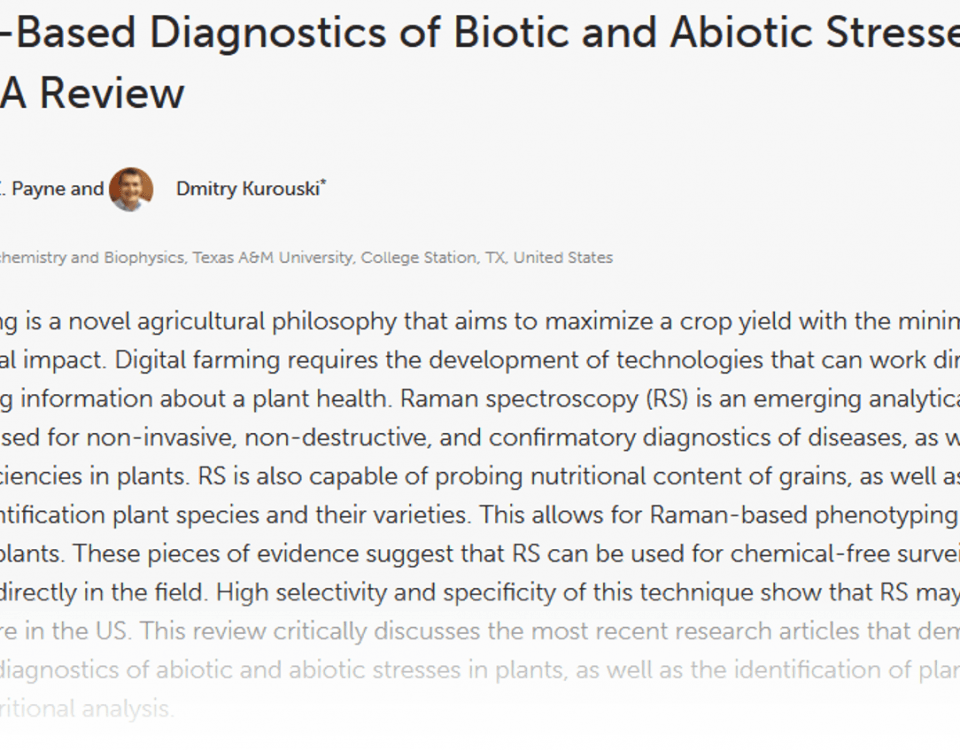Click the 'A Review' title line
Screen dimensions: 960x750
92,93
